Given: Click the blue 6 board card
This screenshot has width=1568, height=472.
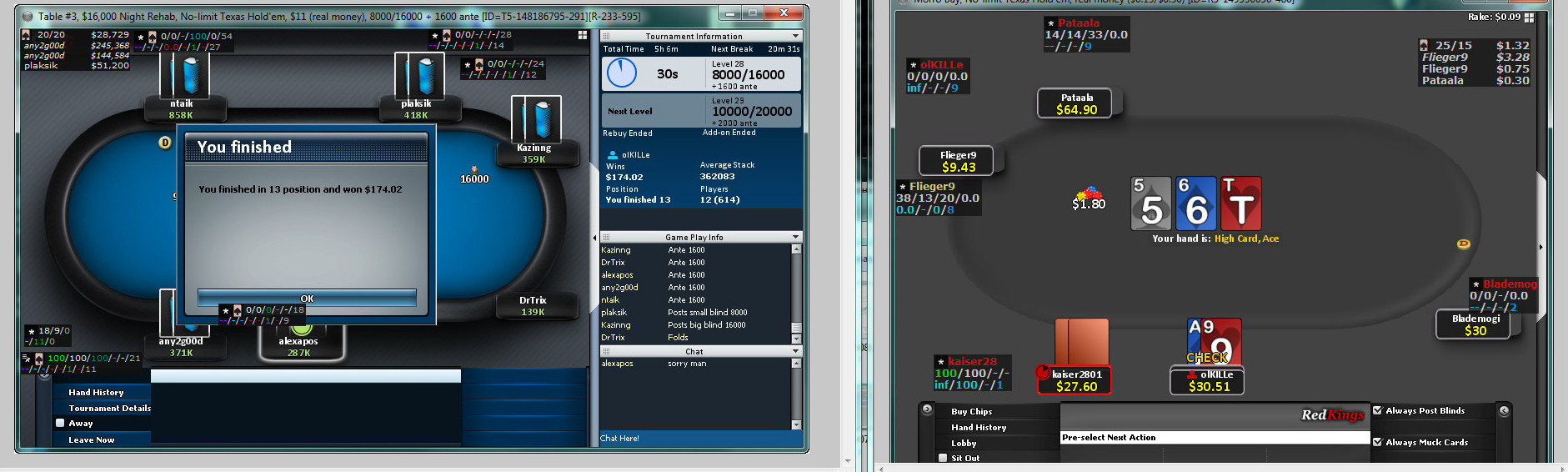Looking at the screenshot, I should (x=1196, y=203).
